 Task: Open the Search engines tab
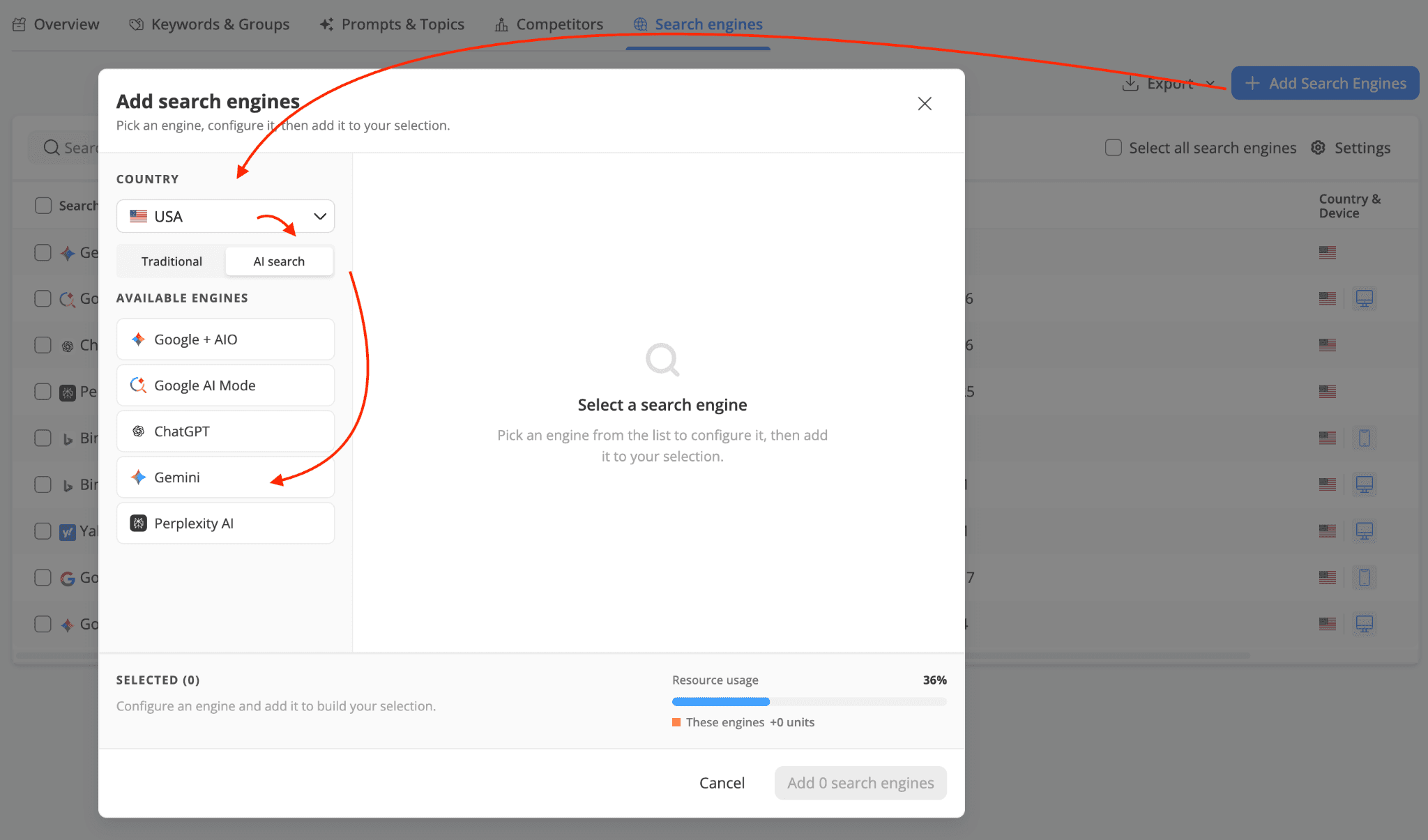[698, 24]
